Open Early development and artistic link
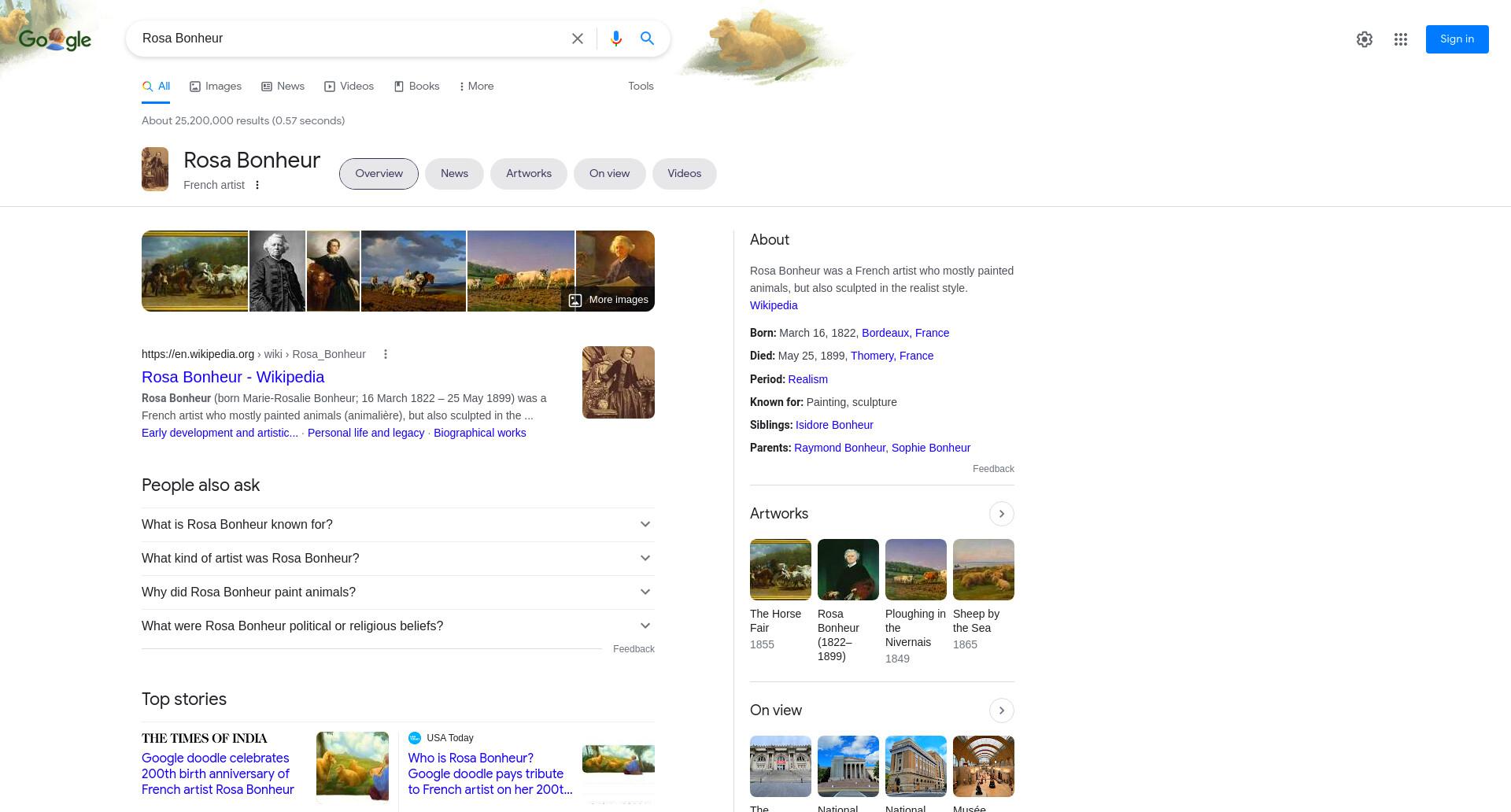1511x812 pixels. click(220, 434)
